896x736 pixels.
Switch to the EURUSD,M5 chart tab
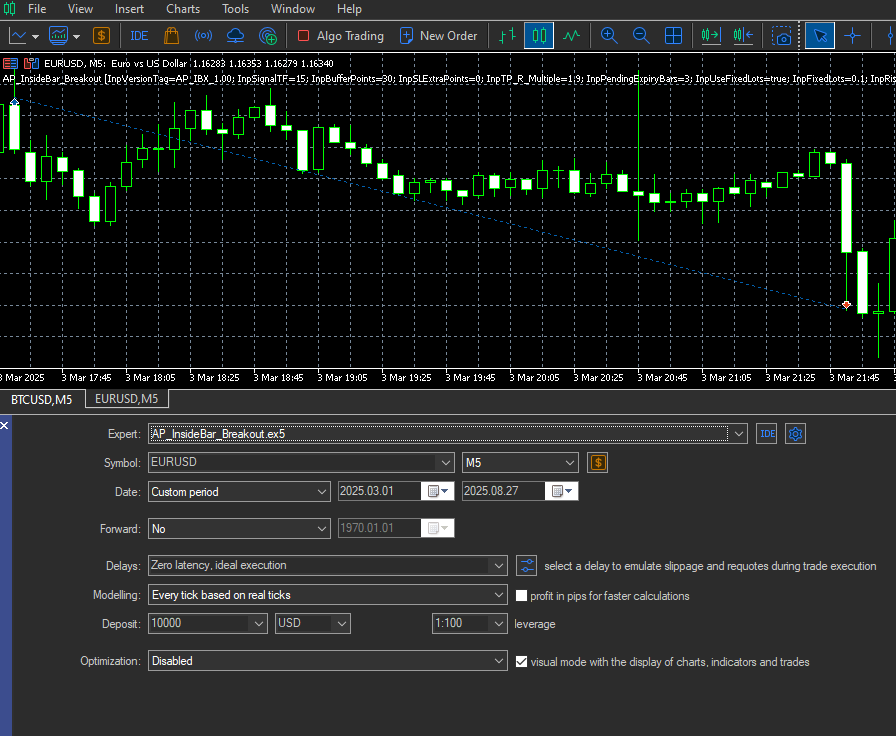coord(127,399)
